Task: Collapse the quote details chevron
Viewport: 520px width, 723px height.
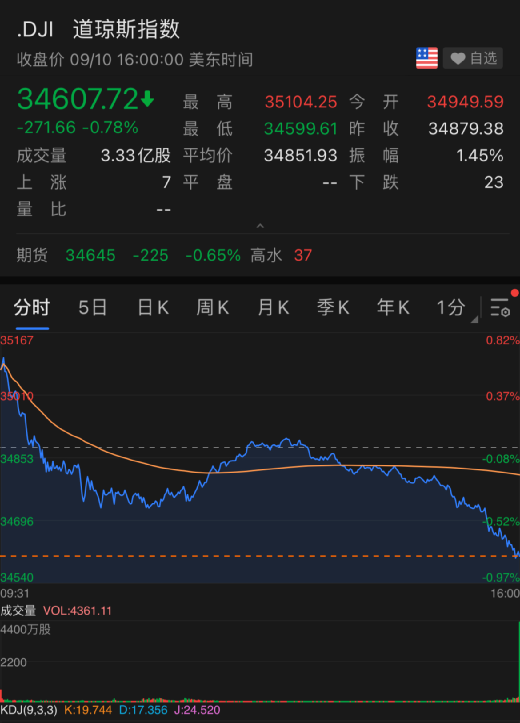Action: pyautogui.click(x=260, y=225)
